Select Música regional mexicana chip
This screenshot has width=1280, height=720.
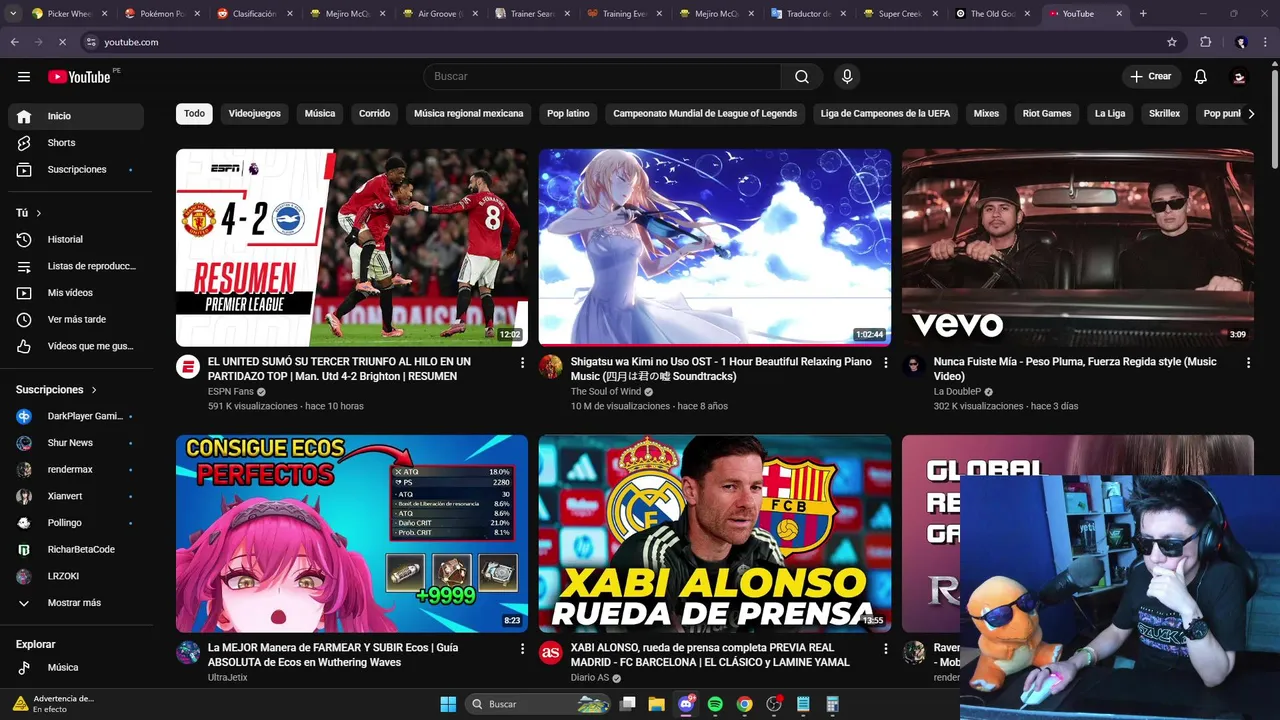(469, 113)
